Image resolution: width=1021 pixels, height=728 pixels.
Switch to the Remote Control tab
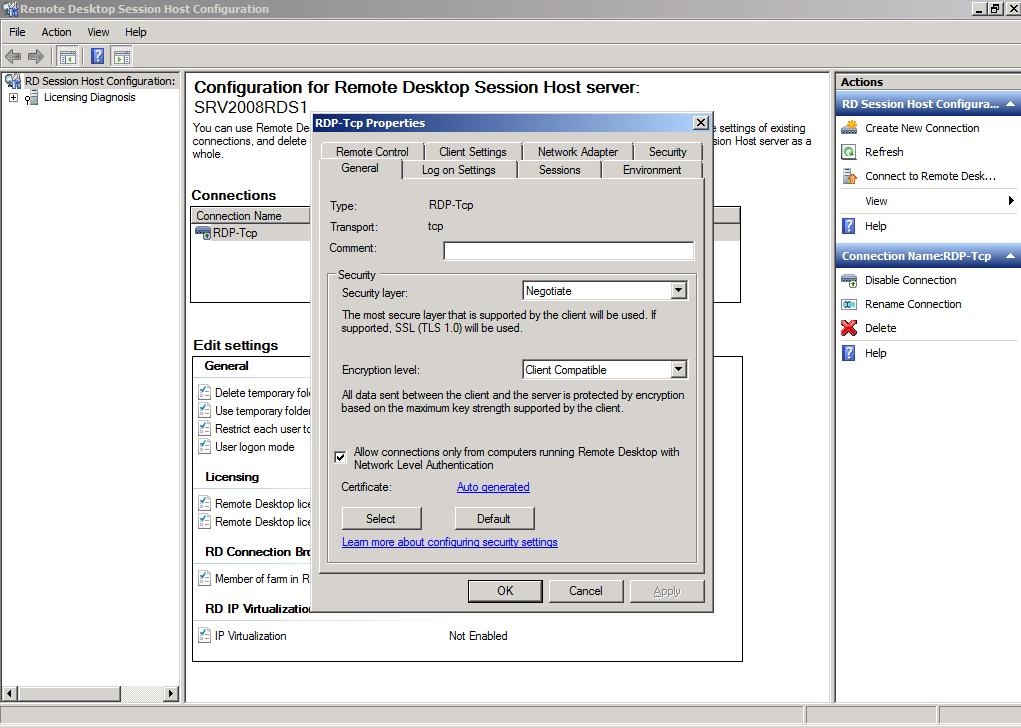372,152
